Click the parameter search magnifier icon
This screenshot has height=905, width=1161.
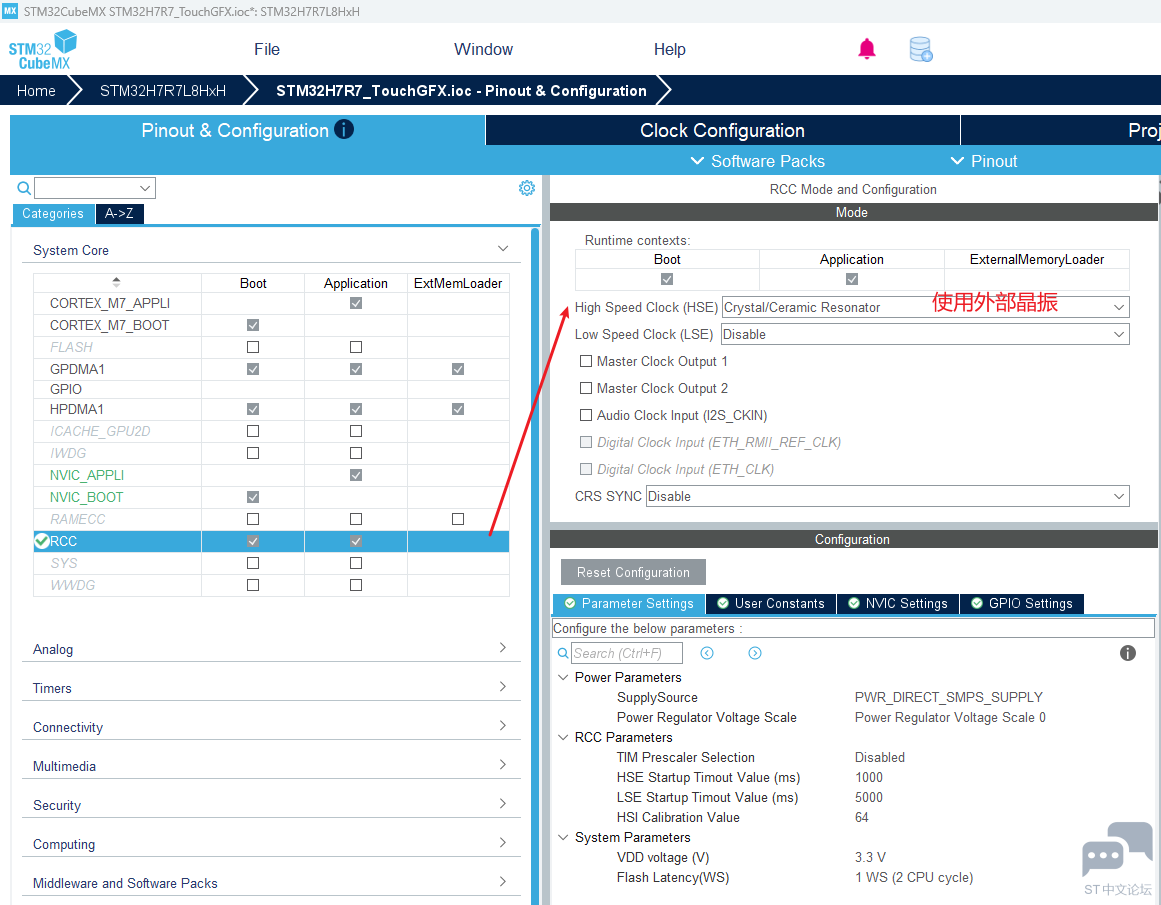click(x=563, y=653)
